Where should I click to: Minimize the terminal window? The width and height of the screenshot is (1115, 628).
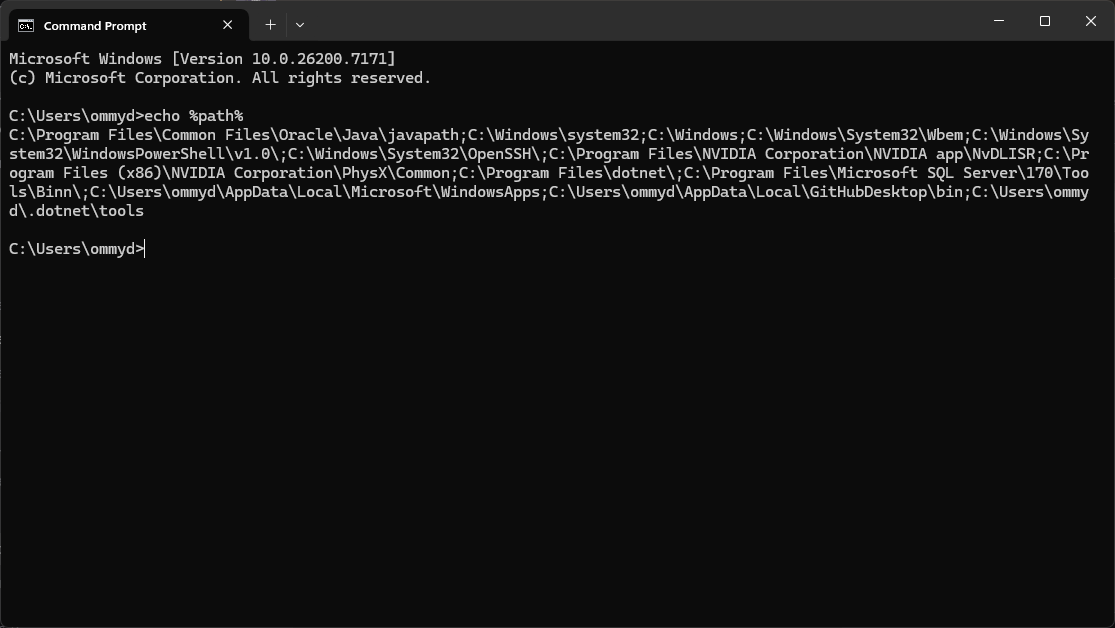(998, 21)
